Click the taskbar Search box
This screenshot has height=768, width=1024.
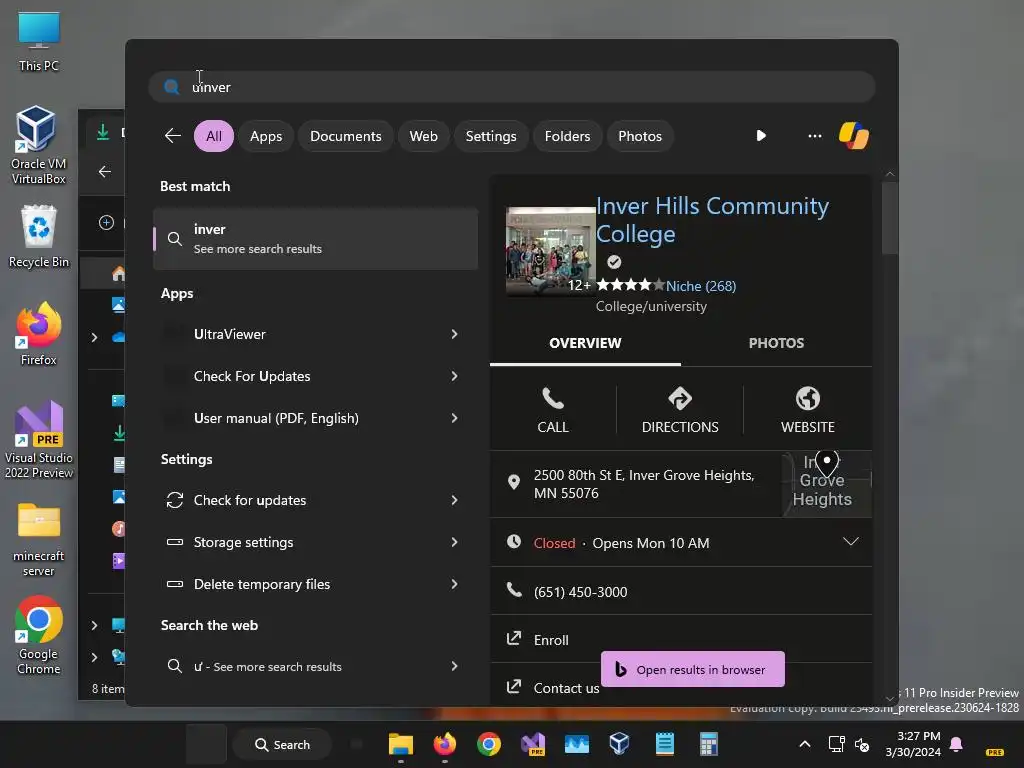point(282,744)
